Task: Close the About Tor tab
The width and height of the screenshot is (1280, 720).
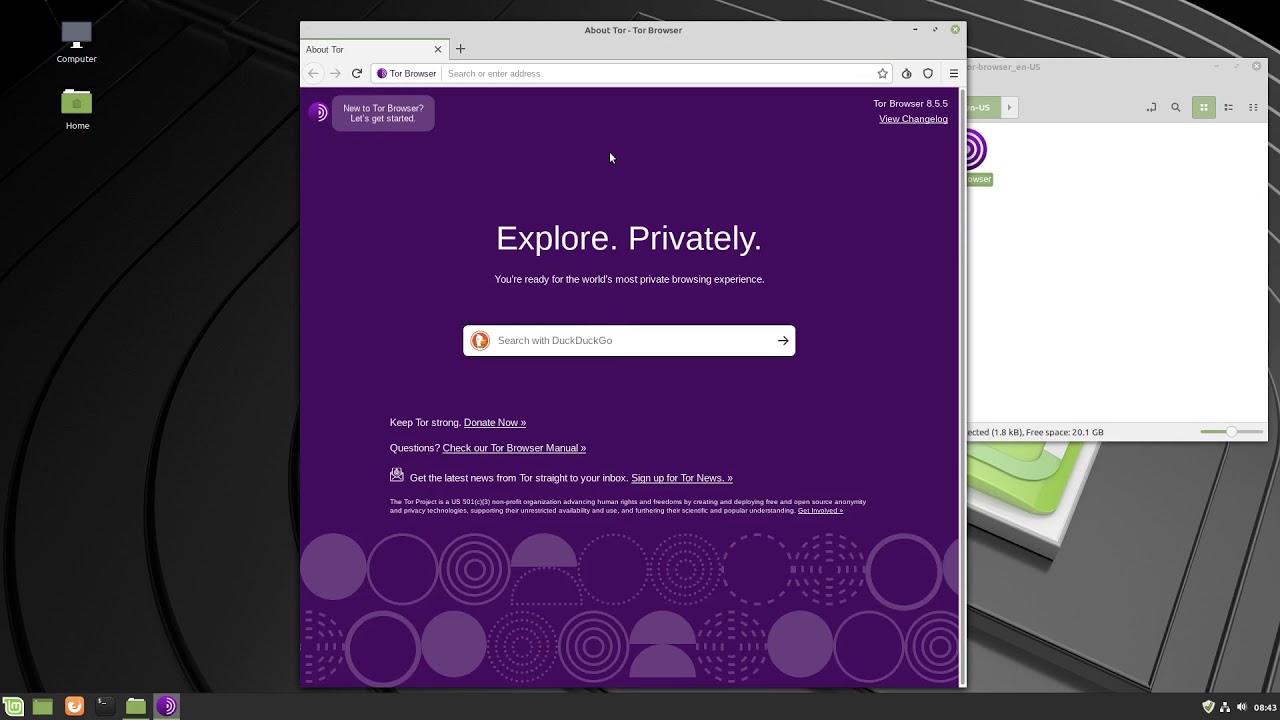Action: click(438, 49)
